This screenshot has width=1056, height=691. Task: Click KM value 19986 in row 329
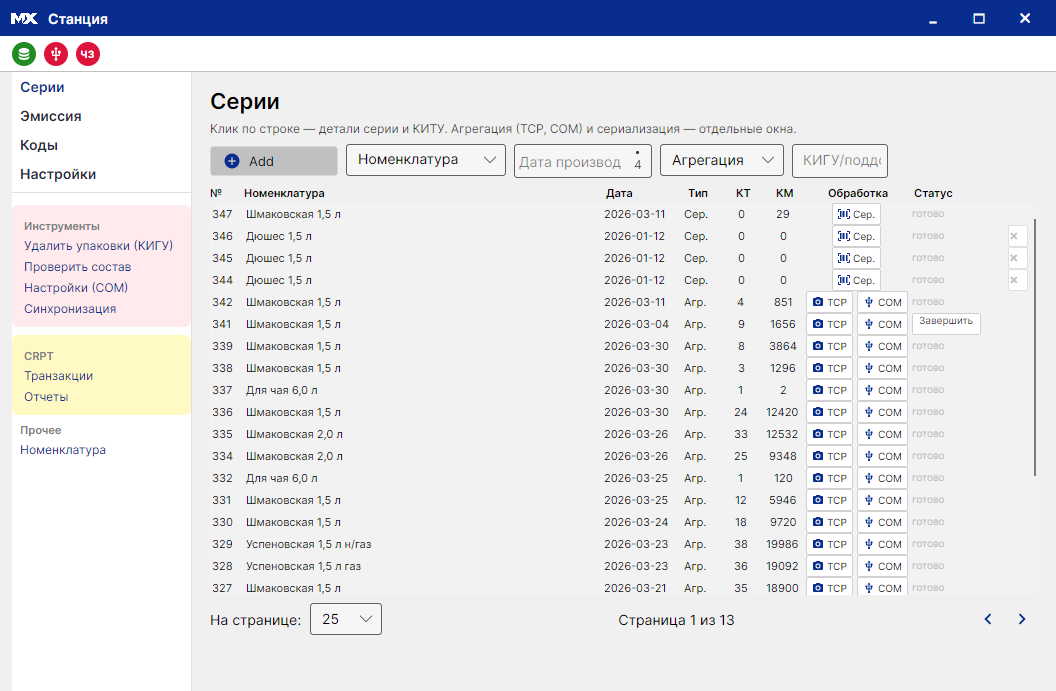pyautogui.click(x=782, y=544)
